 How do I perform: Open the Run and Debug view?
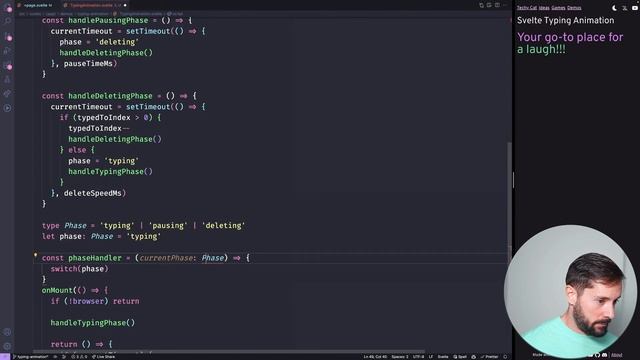point(7,51)
